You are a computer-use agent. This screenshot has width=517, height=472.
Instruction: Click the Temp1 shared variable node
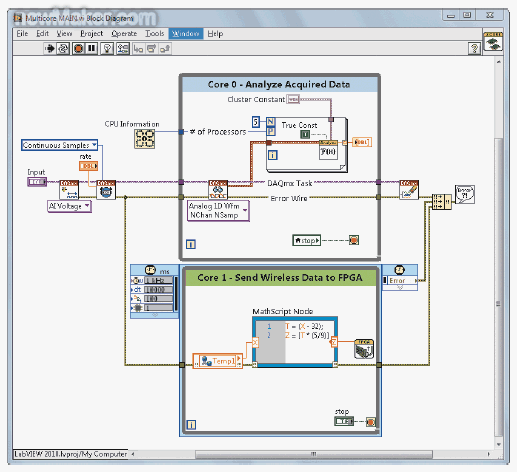pyautogui.click(x=217, y=361)
